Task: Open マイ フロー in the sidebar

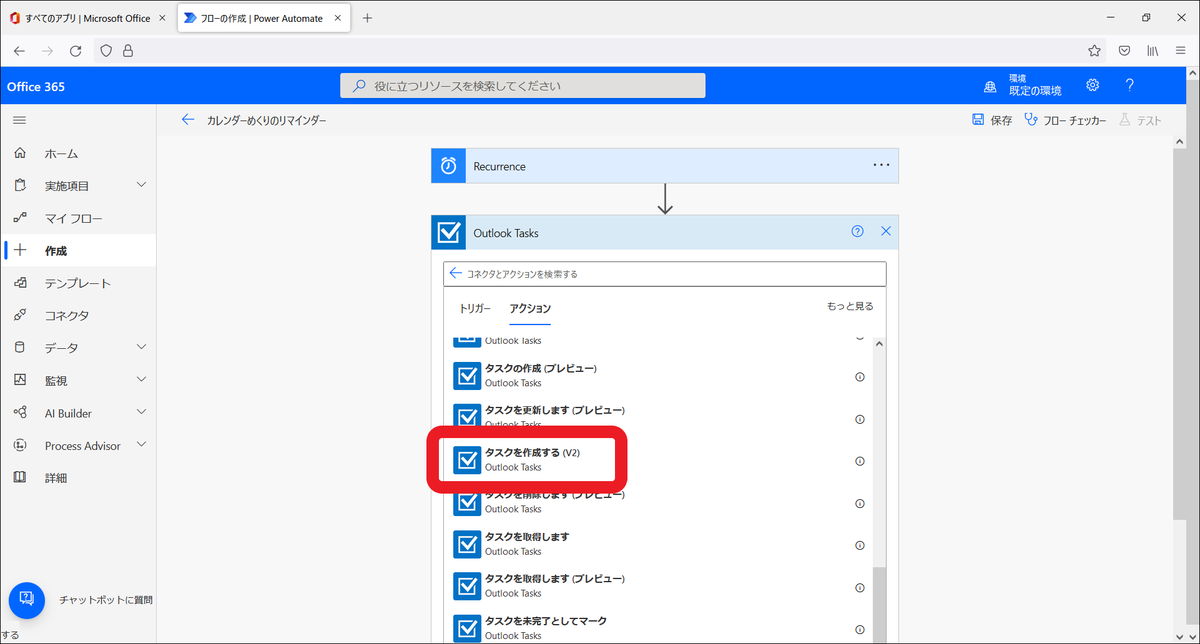Action: (x=73, y=218)
